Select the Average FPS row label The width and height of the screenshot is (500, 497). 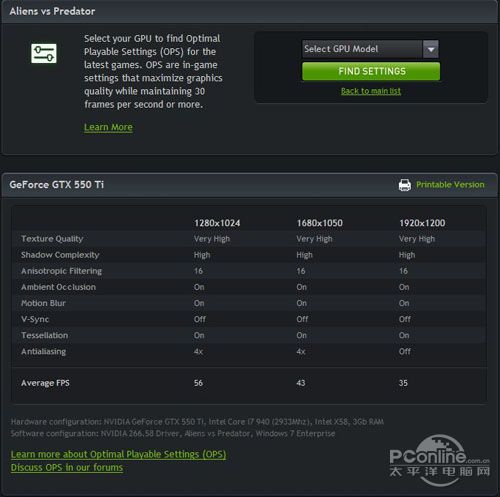pyautogui.click(x=45, y=383)
